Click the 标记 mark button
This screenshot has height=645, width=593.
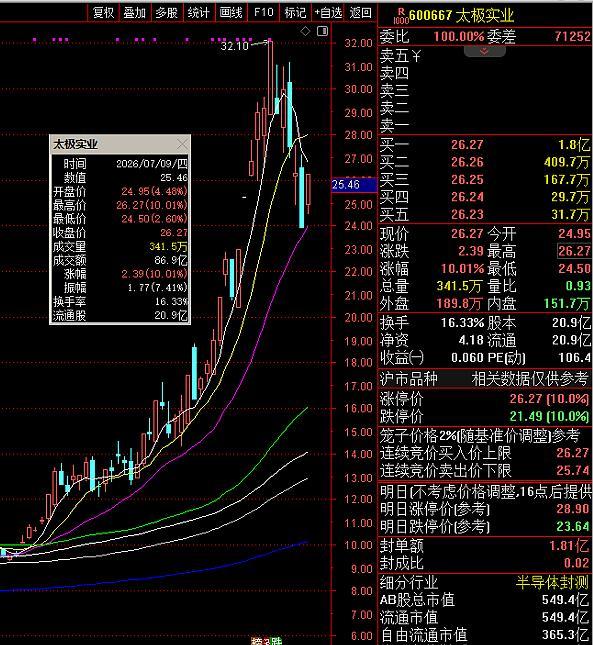295,13
